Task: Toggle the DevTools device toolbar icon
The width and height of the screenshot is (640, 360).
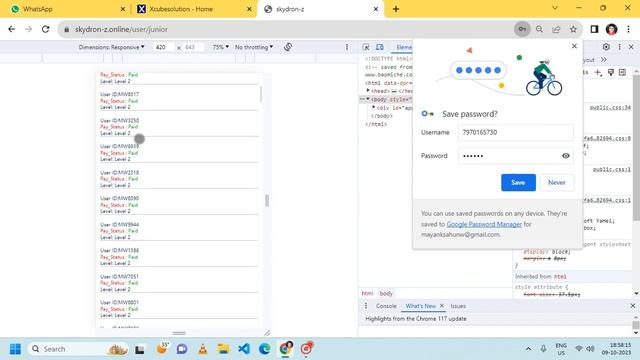Action: [380, 47]
